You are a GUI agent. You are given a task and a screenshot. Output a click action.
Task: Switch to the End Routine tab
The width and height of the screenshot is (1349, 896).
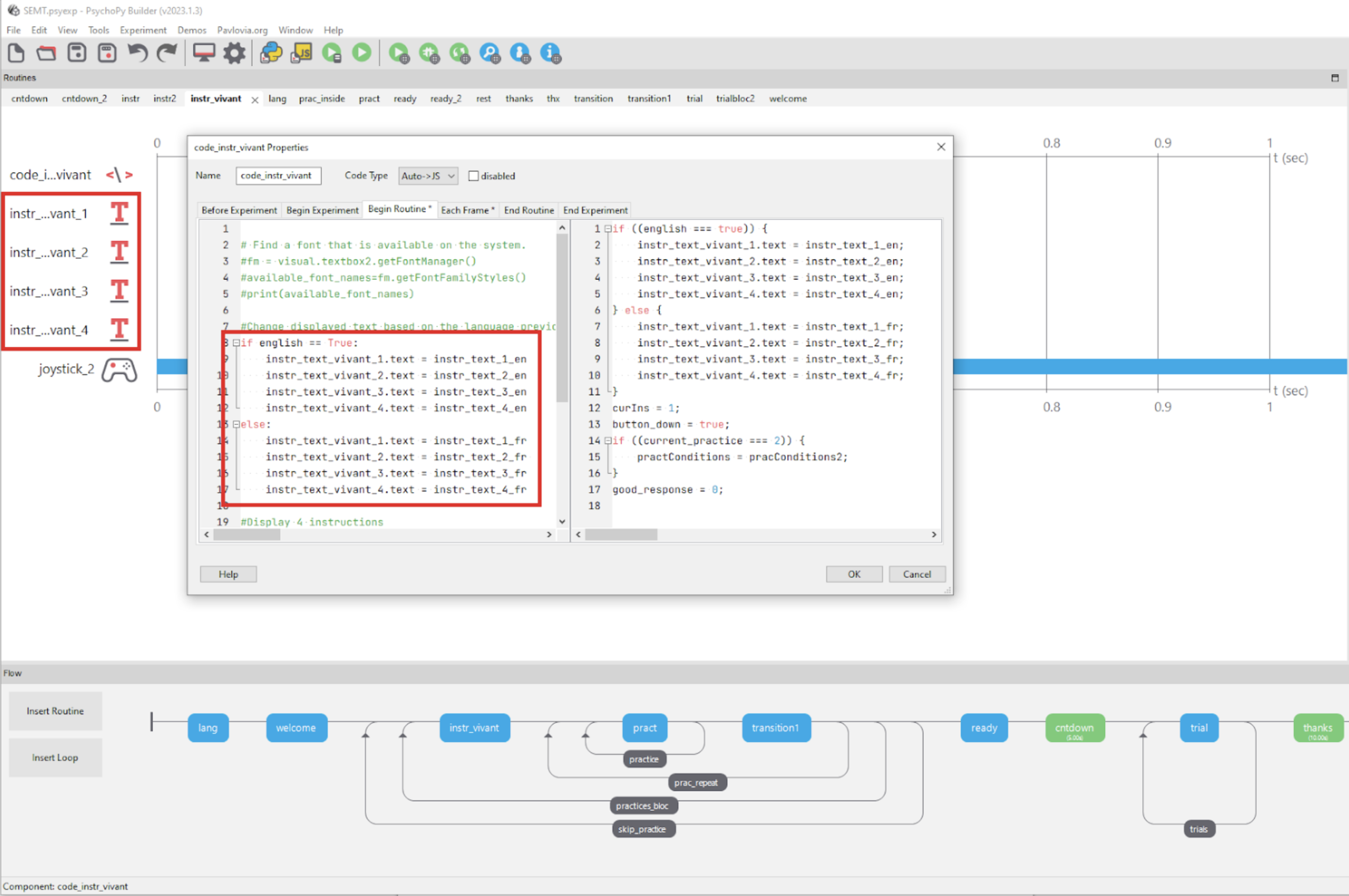529,209
